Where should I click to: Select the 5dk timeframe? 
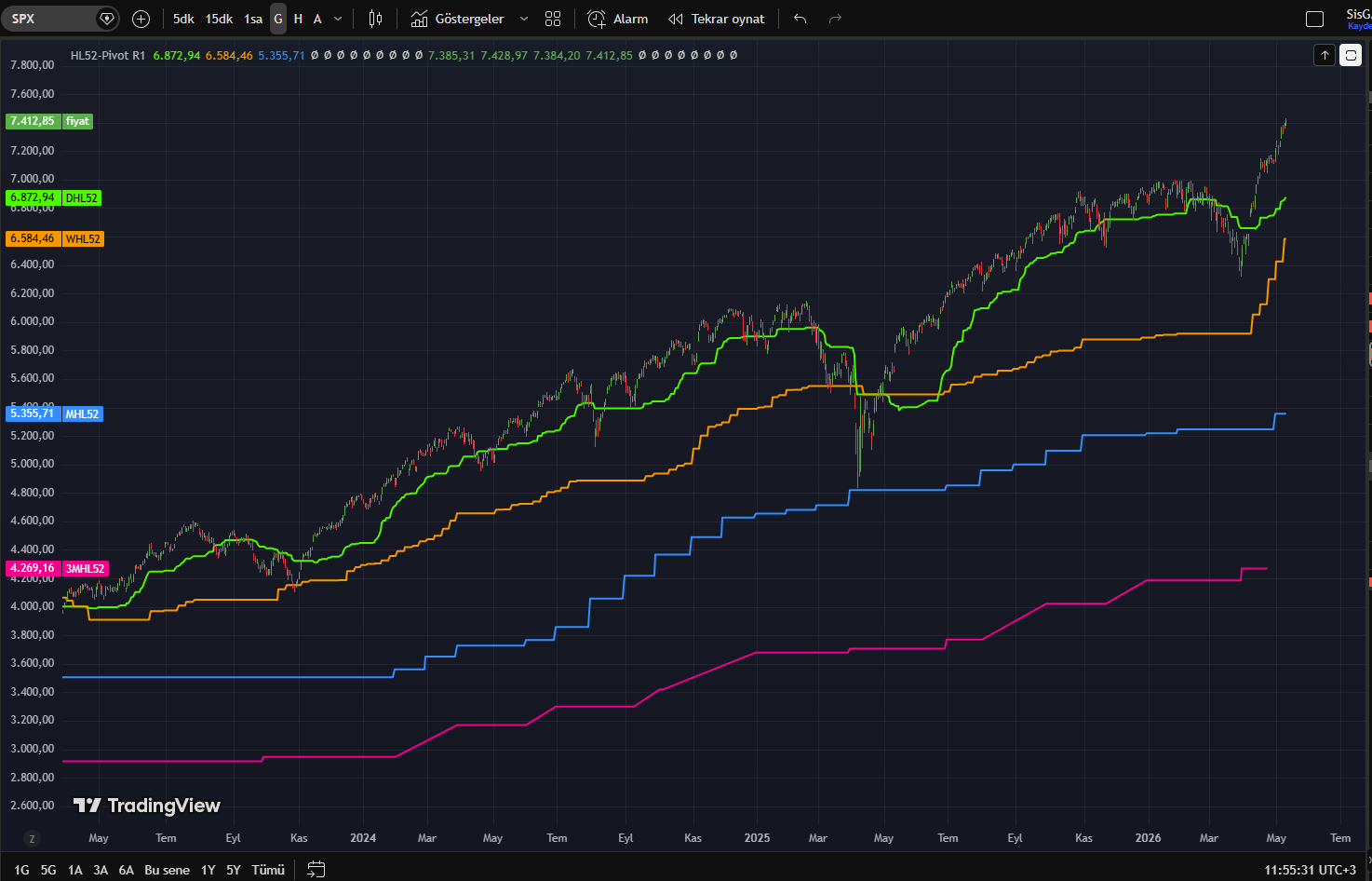click(183, 19)
